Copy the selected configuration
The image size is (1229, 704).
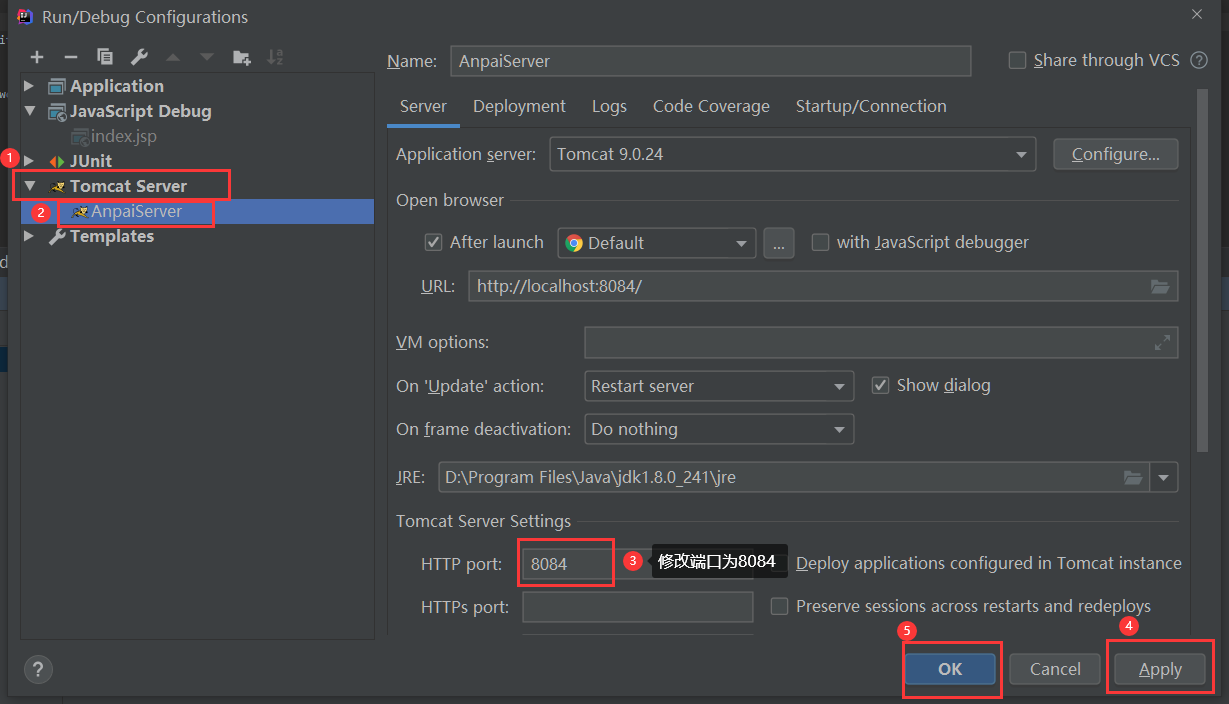pyautogui.click(x=105, y=58)
